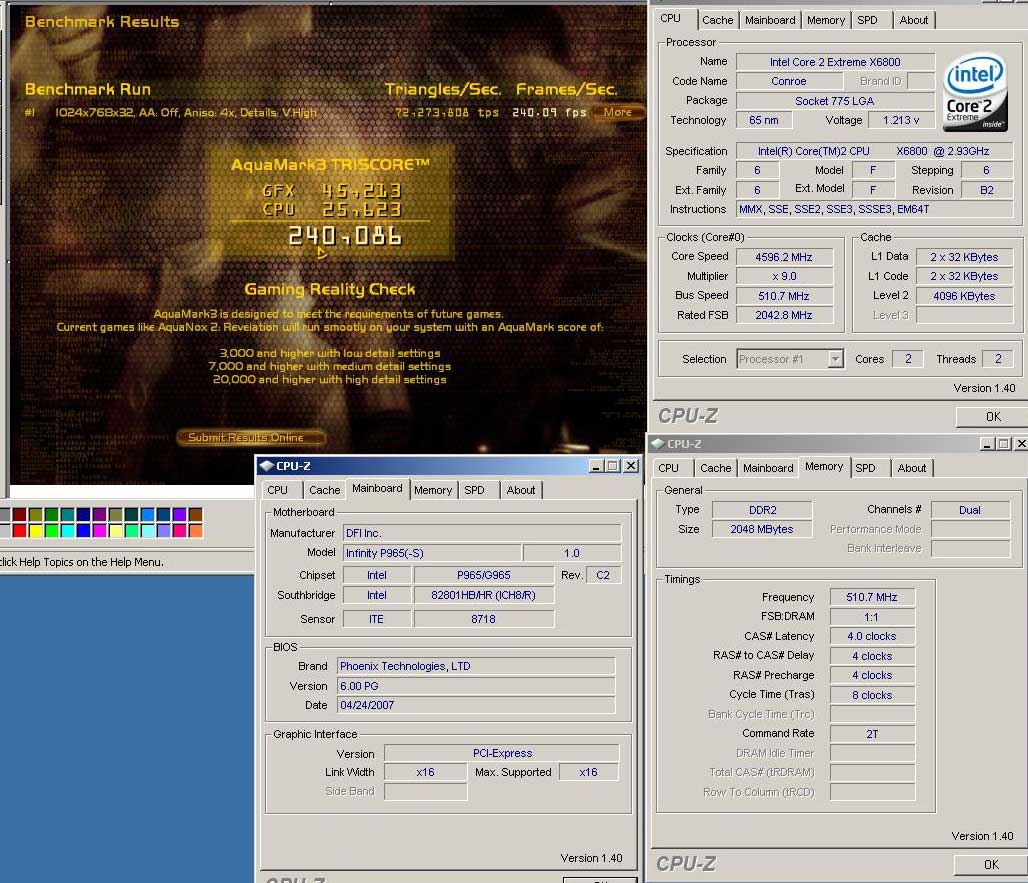
Task: Click OK in the Memory tab CPU-Z window
Action: [x=991, y=865]
